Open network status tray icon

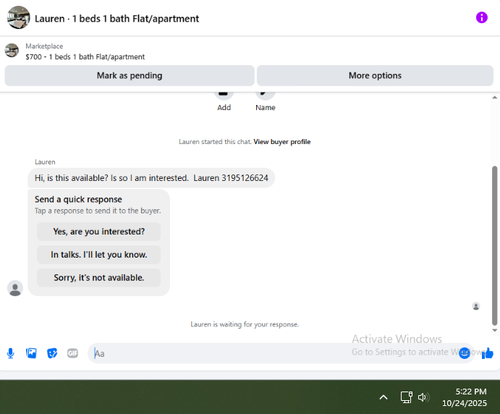(406, 397)
